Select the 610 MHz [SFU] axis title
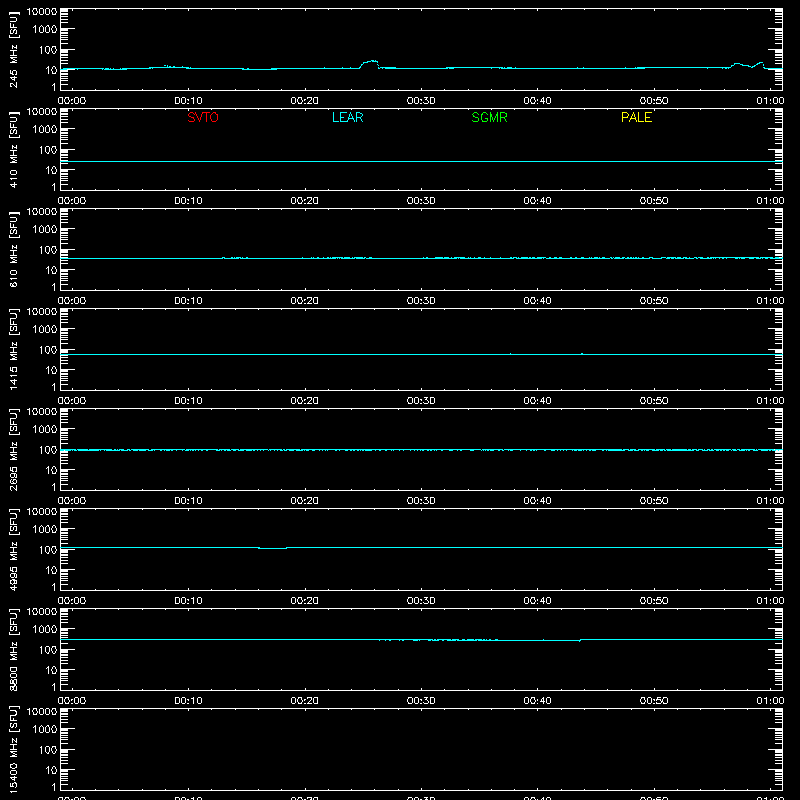 click(x=13, y=250)
